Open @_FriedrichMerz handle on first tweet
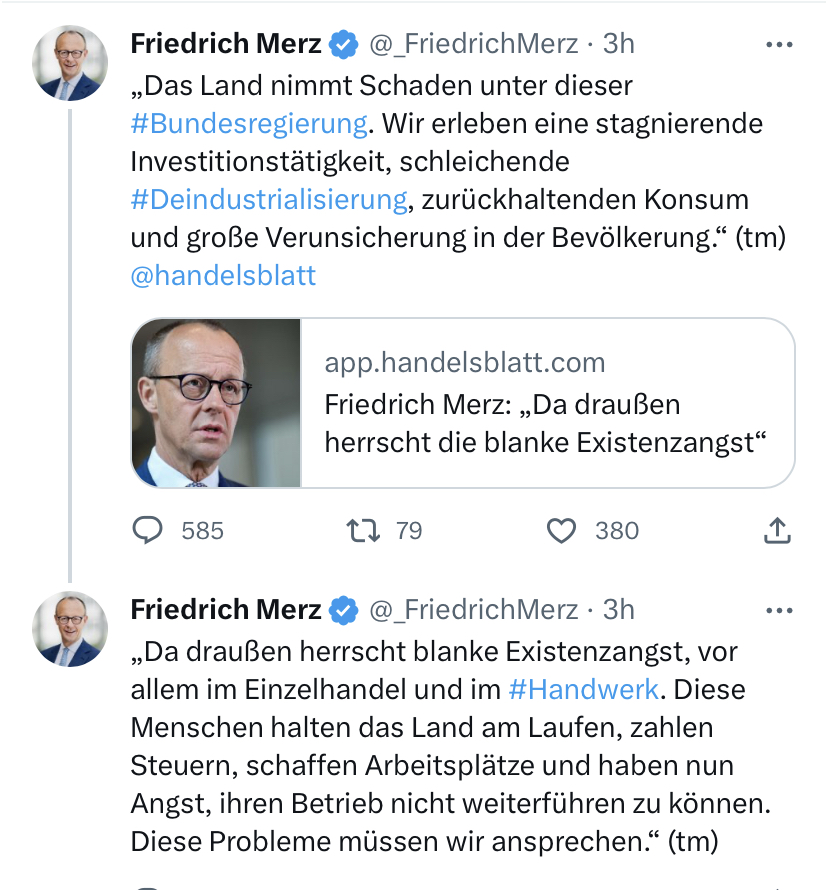The height and width of the screenshot is (890, 828). [473, 44]
